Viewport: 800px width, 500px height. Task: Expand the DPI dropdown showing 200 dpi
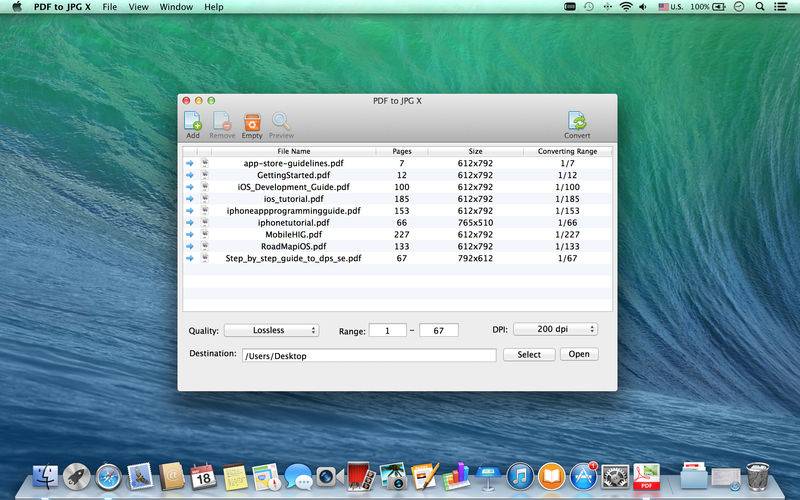point(558,329)
